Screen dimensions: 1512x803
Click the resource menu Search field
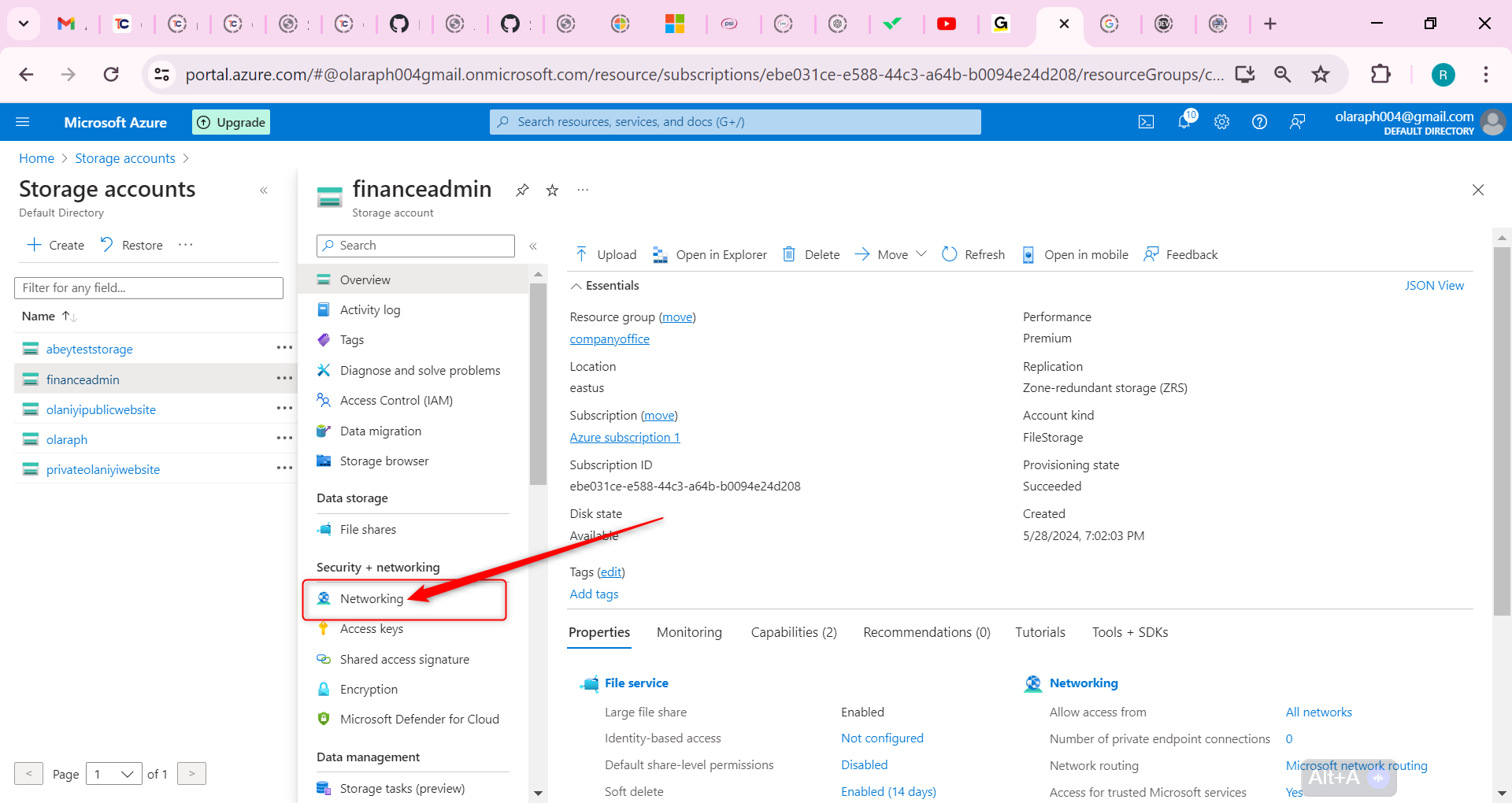tap(416, 246)
